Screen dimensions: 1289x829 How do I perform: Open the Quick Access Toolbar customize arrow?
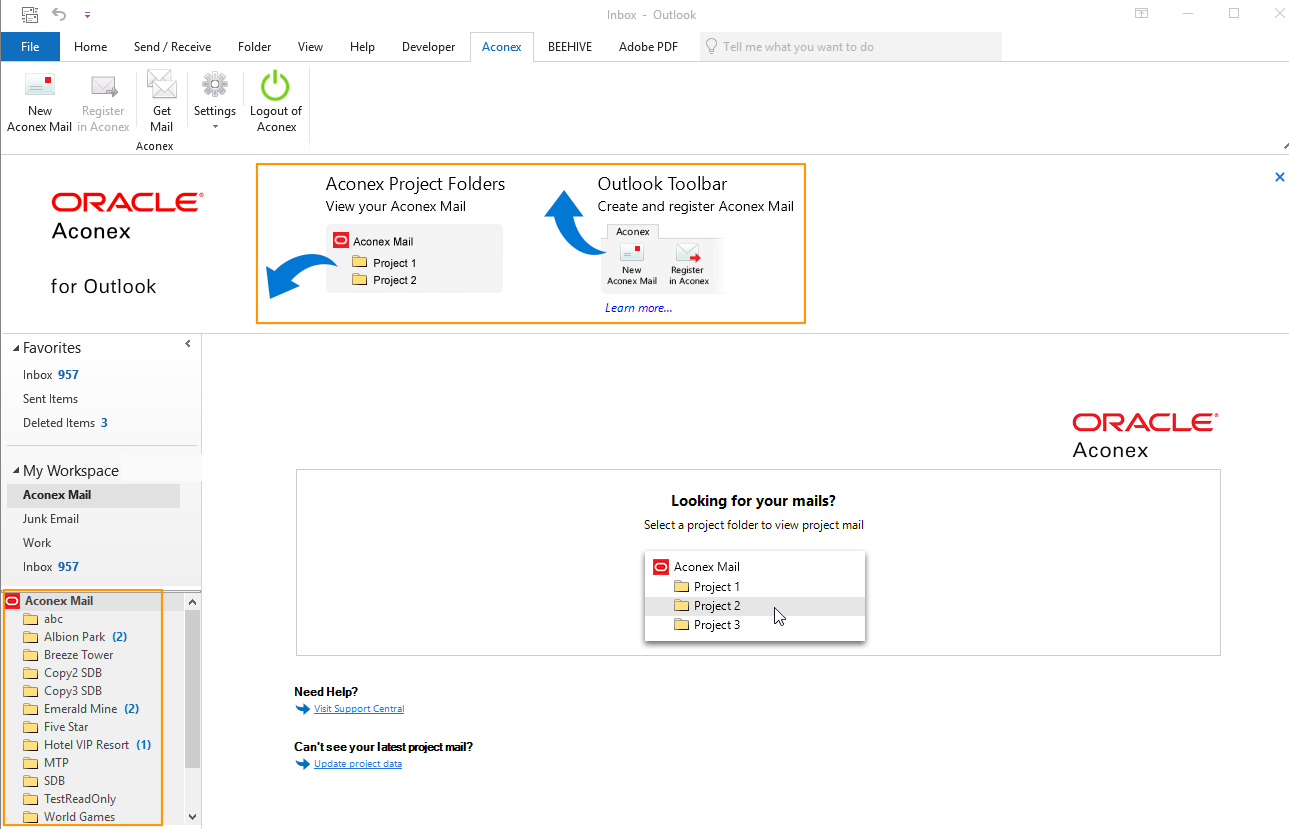87,15
